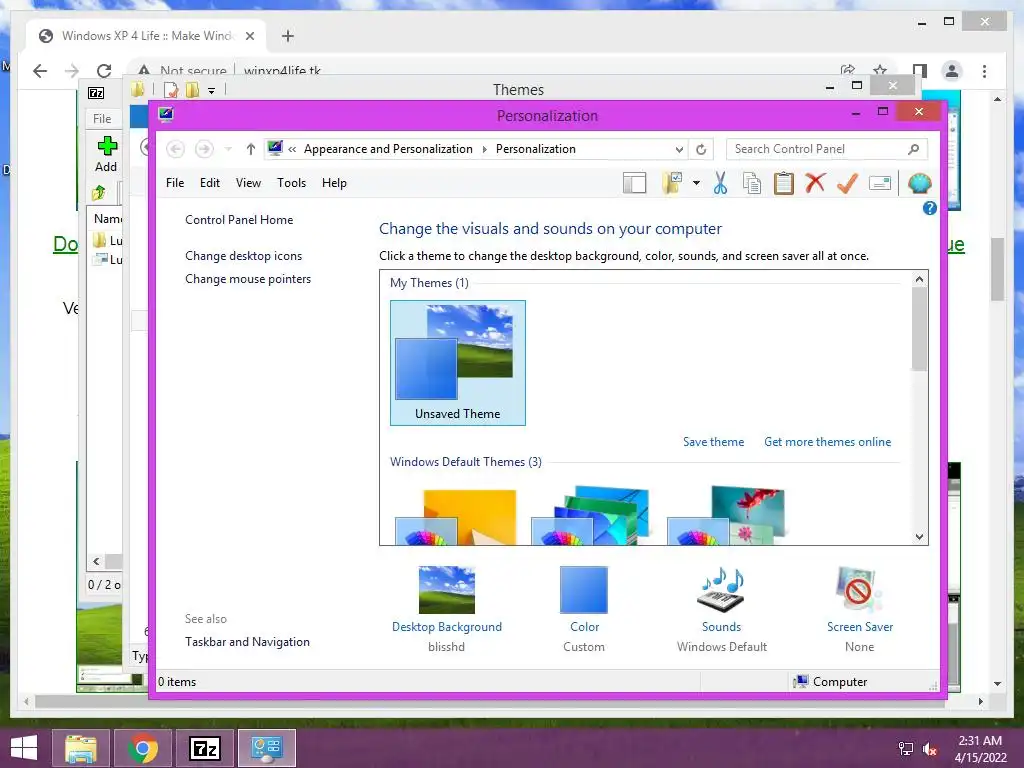Click the Back arrow in Personalization window
The width and height of the screenshot is (1024, 768).
(175, 150)
